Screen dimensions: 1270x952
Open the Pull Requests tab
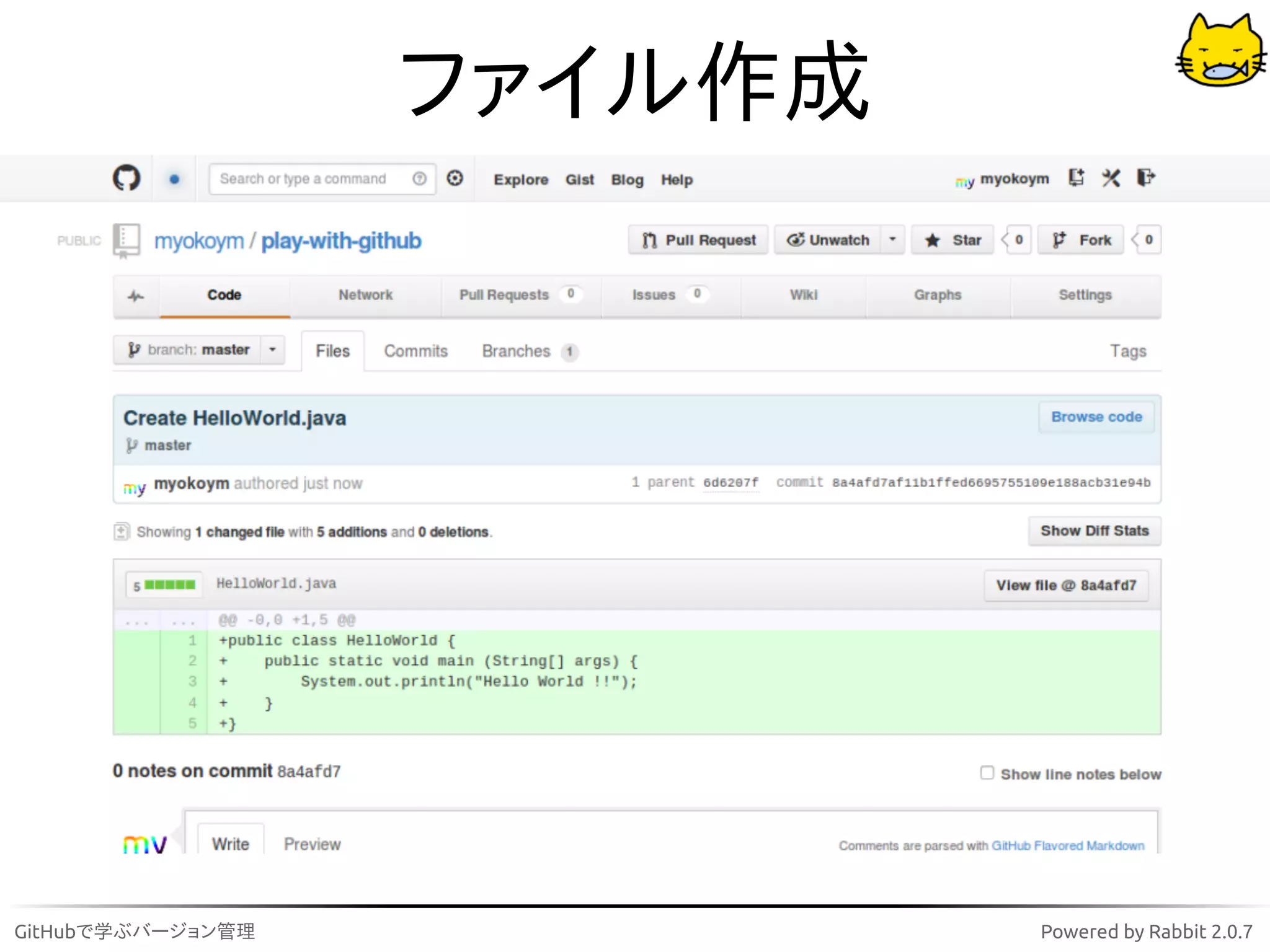521,296
